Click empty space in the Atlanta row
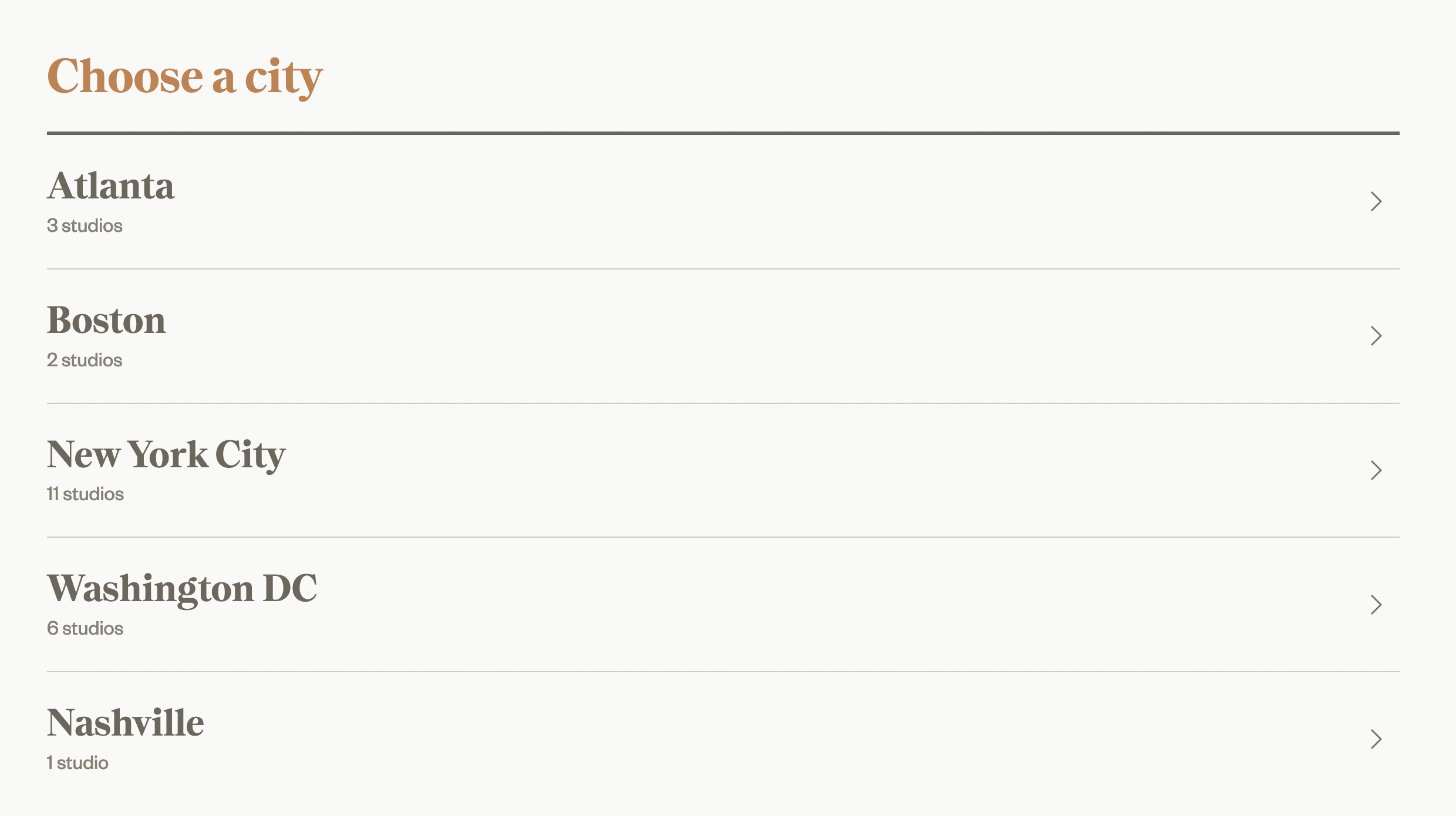 705,201
